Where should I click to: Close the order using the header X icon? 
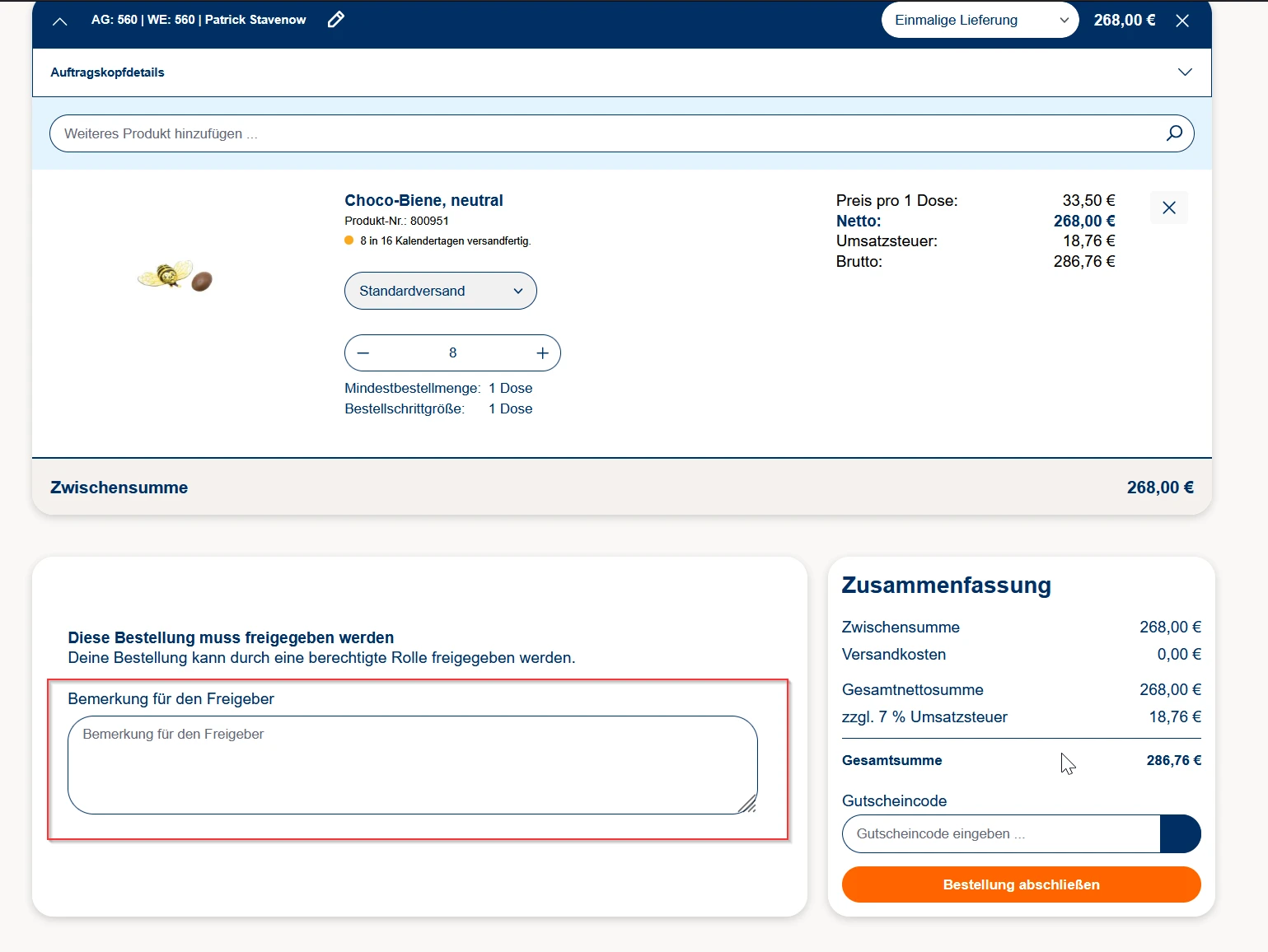point(1182,21)
